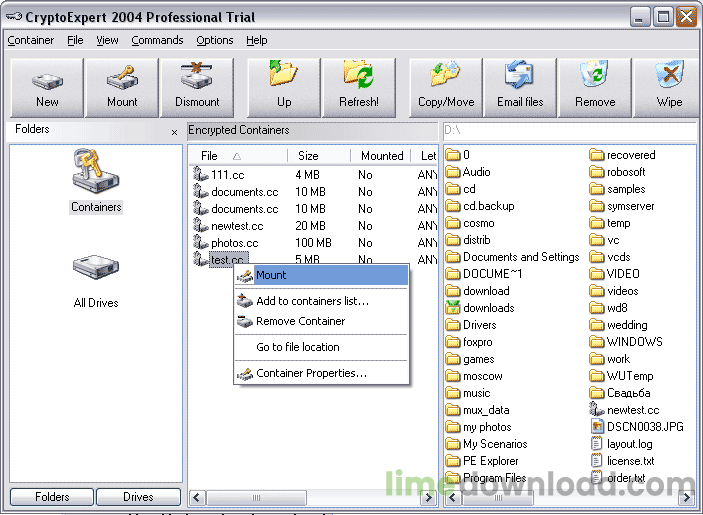Click file panel scroll left arrow
Screen dimensions: 703x515
tap(452, 498)
